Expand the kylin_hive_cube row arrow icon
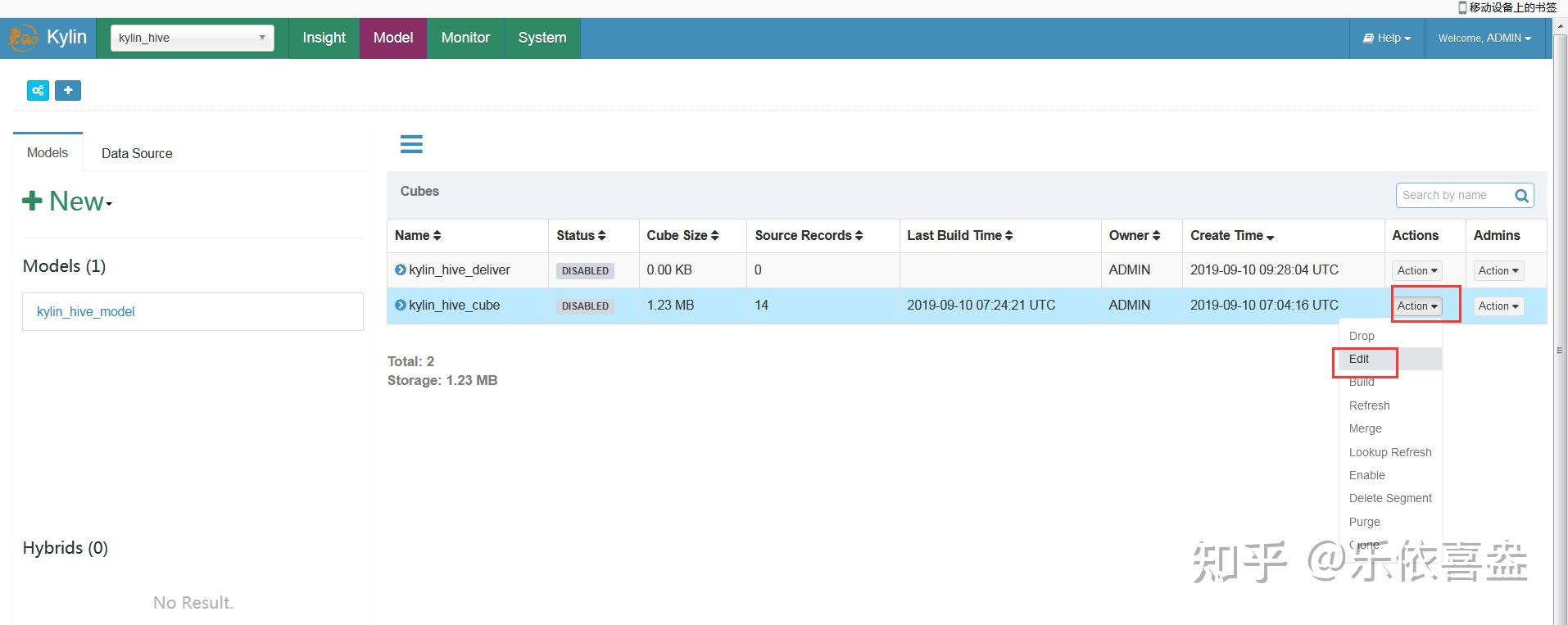 (x=401, y=305)
